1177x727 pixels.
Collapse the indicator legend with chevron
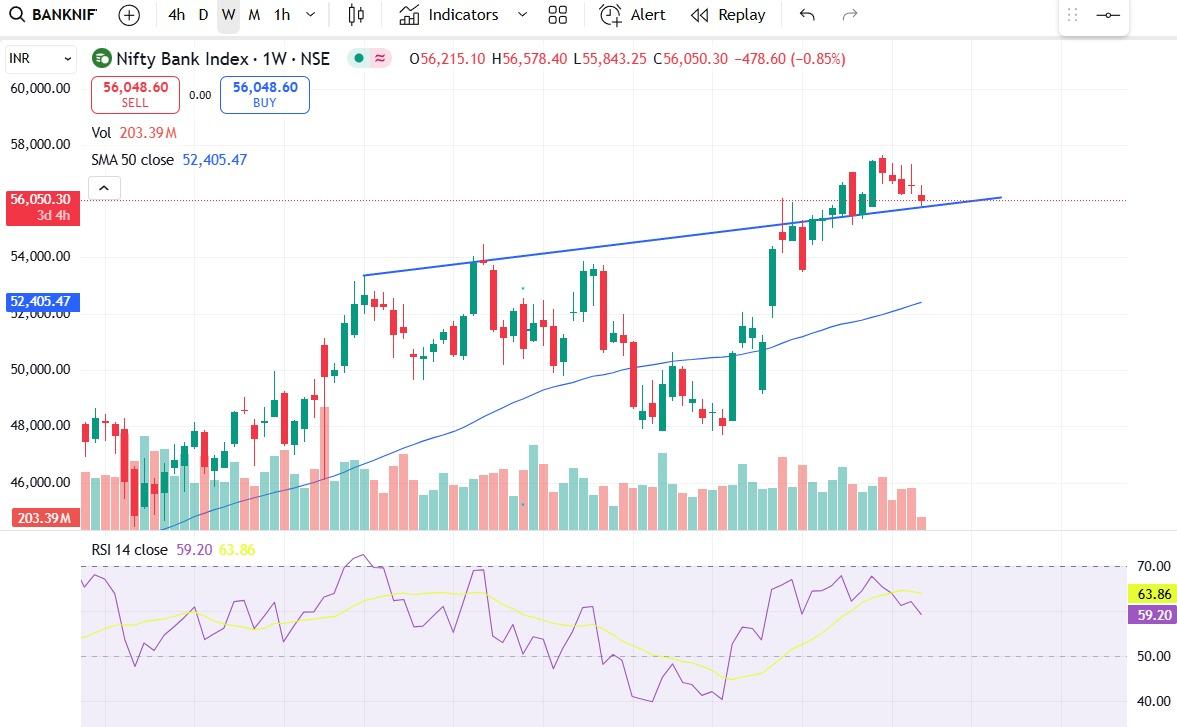click(x=104, y=188)
